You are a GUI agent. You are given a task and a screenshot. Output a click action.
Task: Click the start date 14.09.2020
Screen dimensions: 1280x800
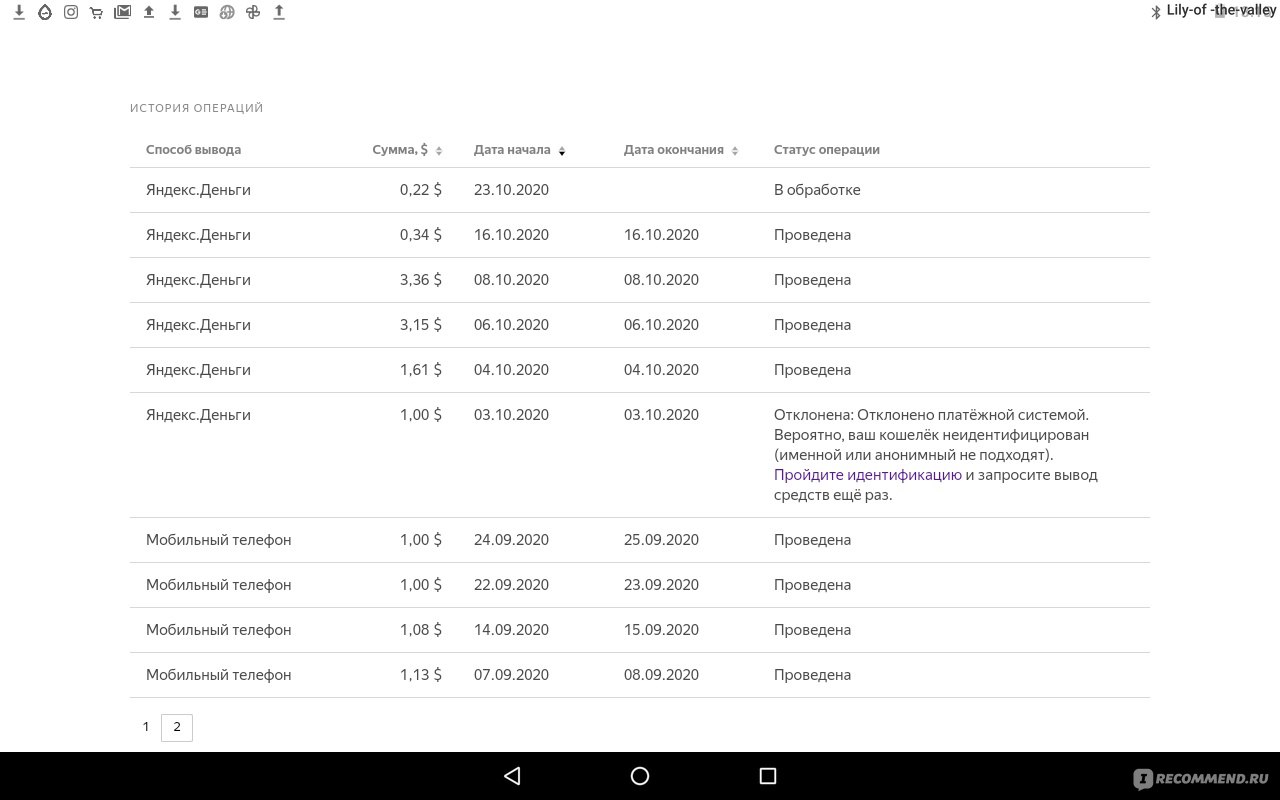pos(511,630)
